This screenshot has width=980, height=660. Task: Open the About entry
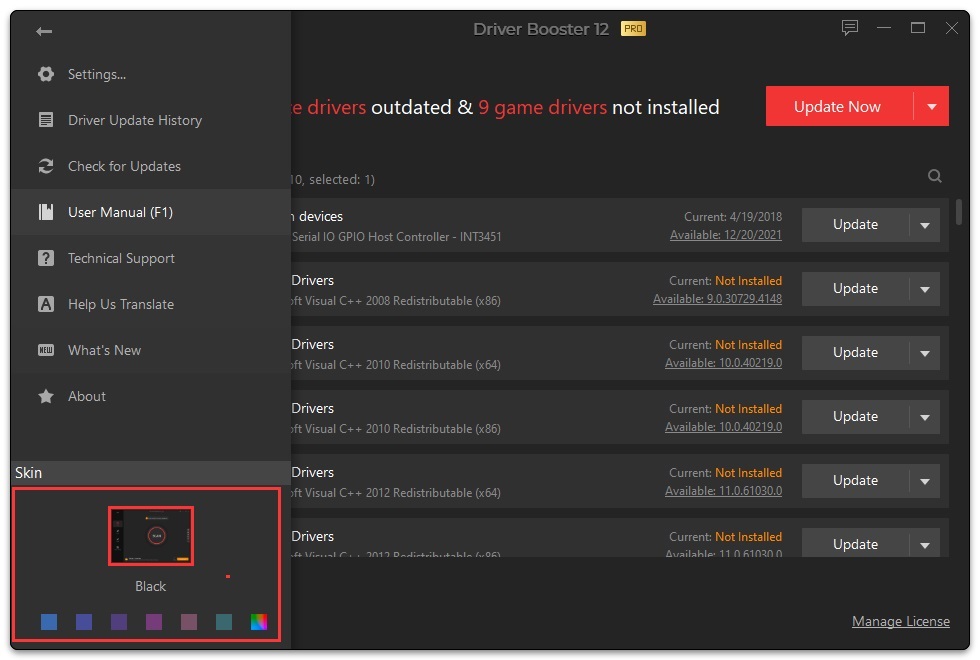151,396
